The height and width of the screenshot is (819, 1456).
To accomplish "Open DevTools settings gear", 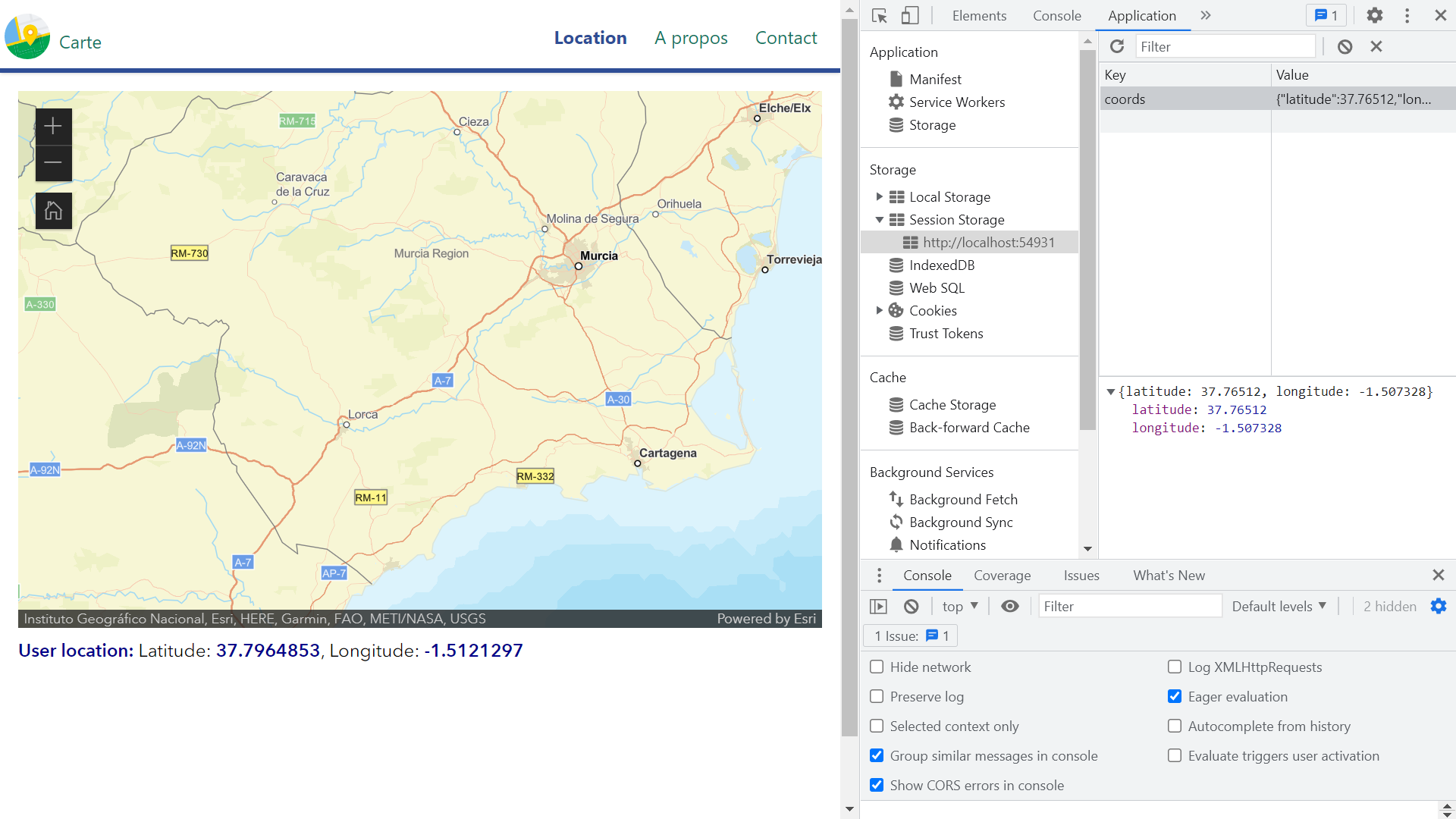I will click(1375, 16).
